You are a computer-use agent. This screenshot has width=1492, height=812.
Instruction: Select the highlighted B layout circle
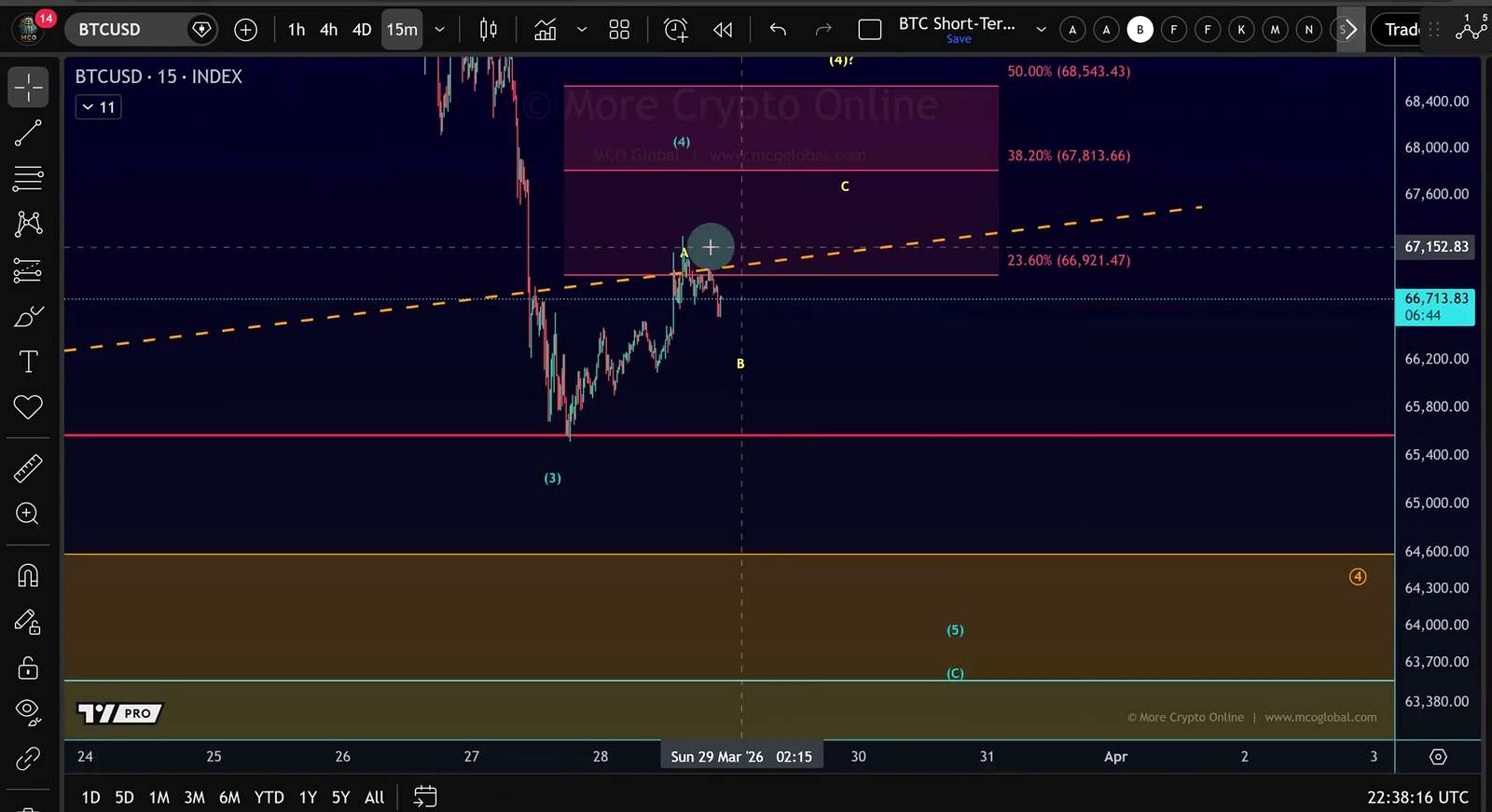pos(1140,30)
